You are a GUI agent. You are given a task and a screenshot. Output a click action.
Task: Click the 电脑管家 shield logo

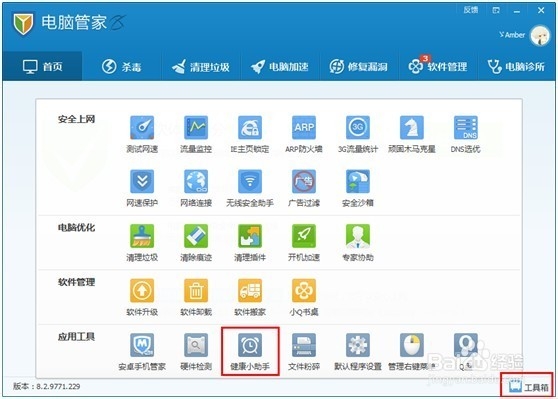pos(23,23)
